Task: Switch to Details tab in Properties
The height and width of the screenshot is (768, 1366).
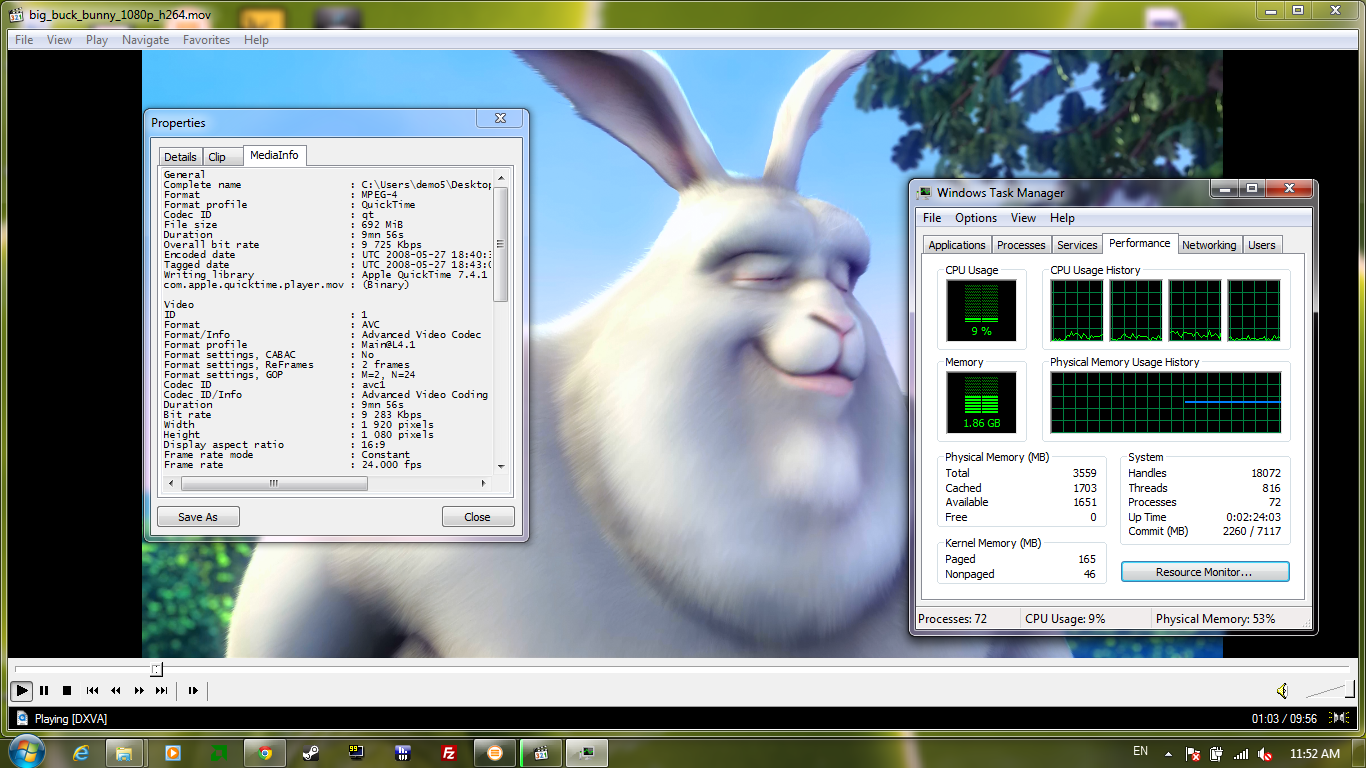Action: [x=180, y=157]
